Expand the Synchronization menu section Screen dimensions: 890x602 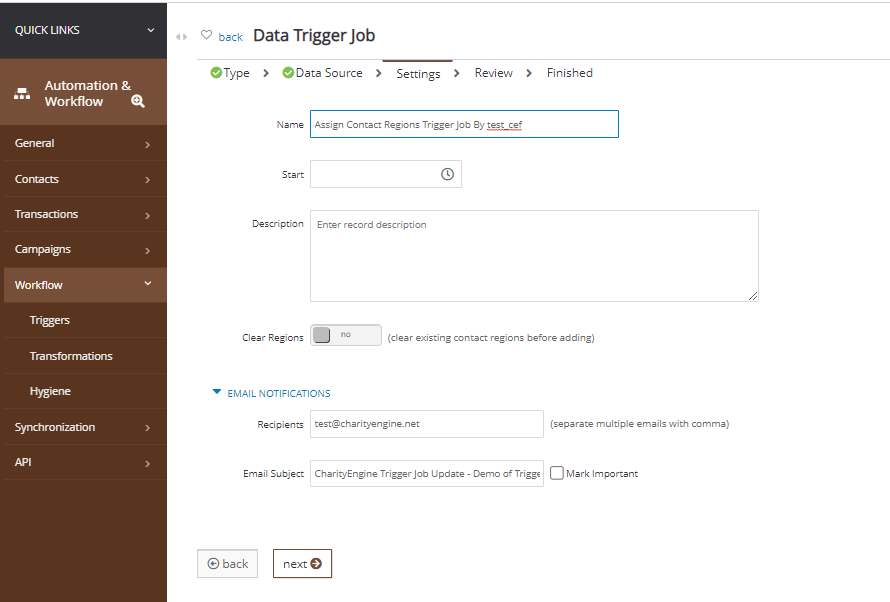pyautogui.click(x=85, y=427)
